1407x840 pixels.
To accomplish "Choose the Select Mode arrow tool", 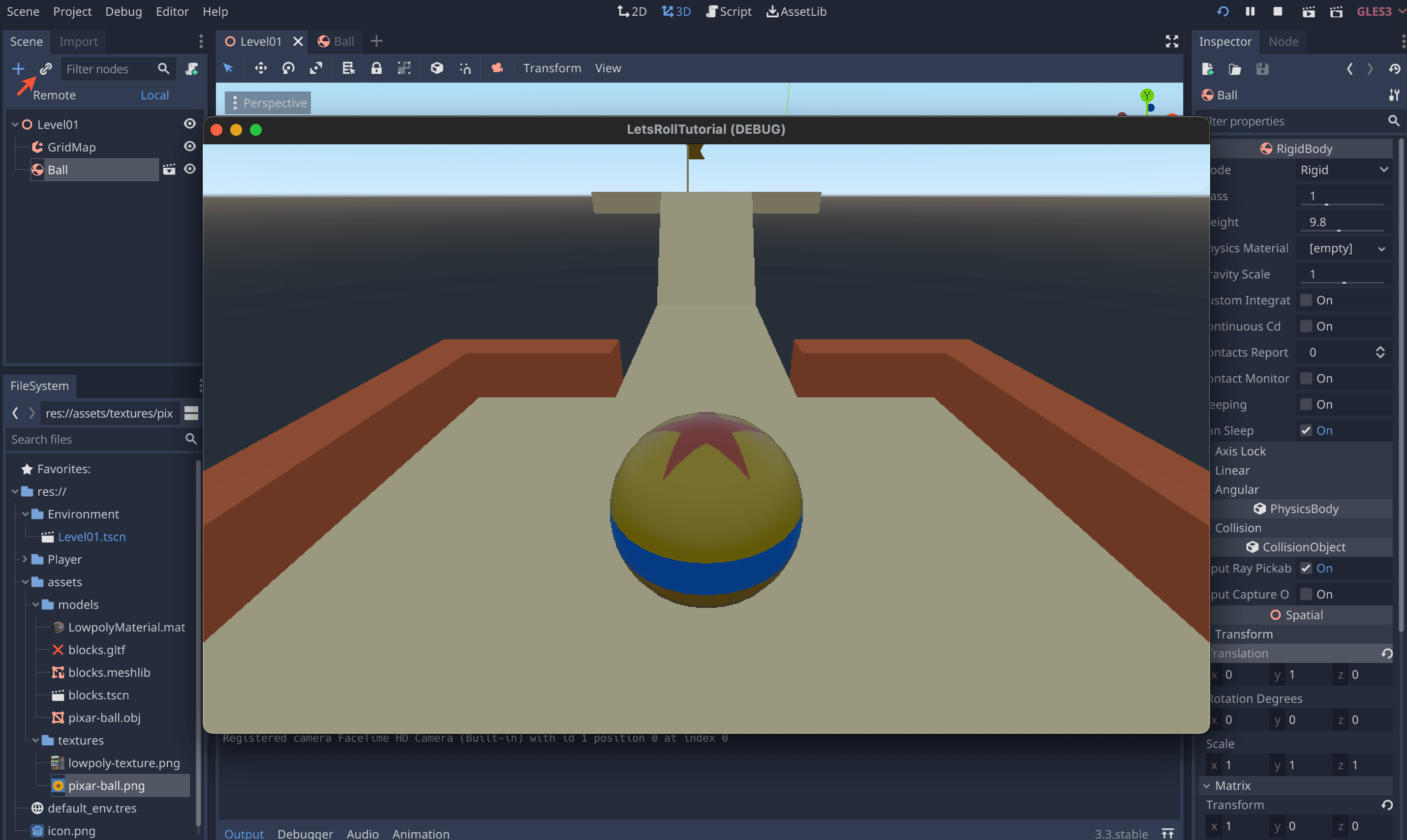I will click(x=228, y=68).
